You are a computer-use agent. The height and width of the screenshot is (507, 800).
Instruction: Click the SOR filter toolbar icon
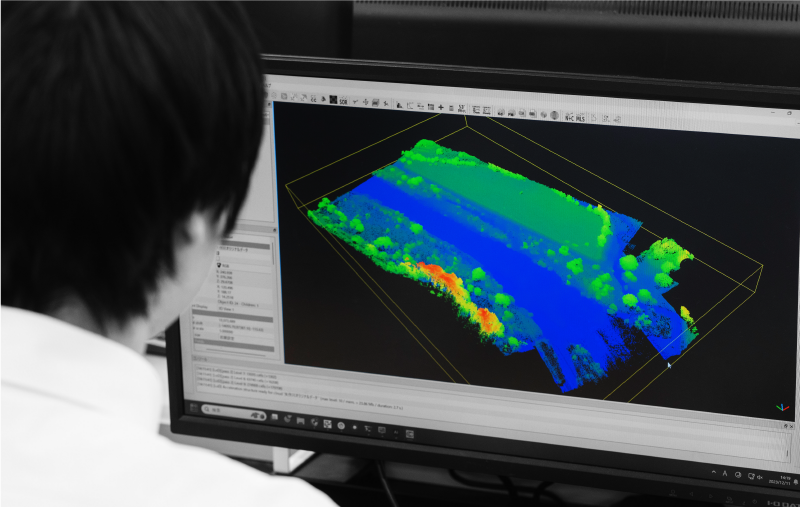pos(343,101)
